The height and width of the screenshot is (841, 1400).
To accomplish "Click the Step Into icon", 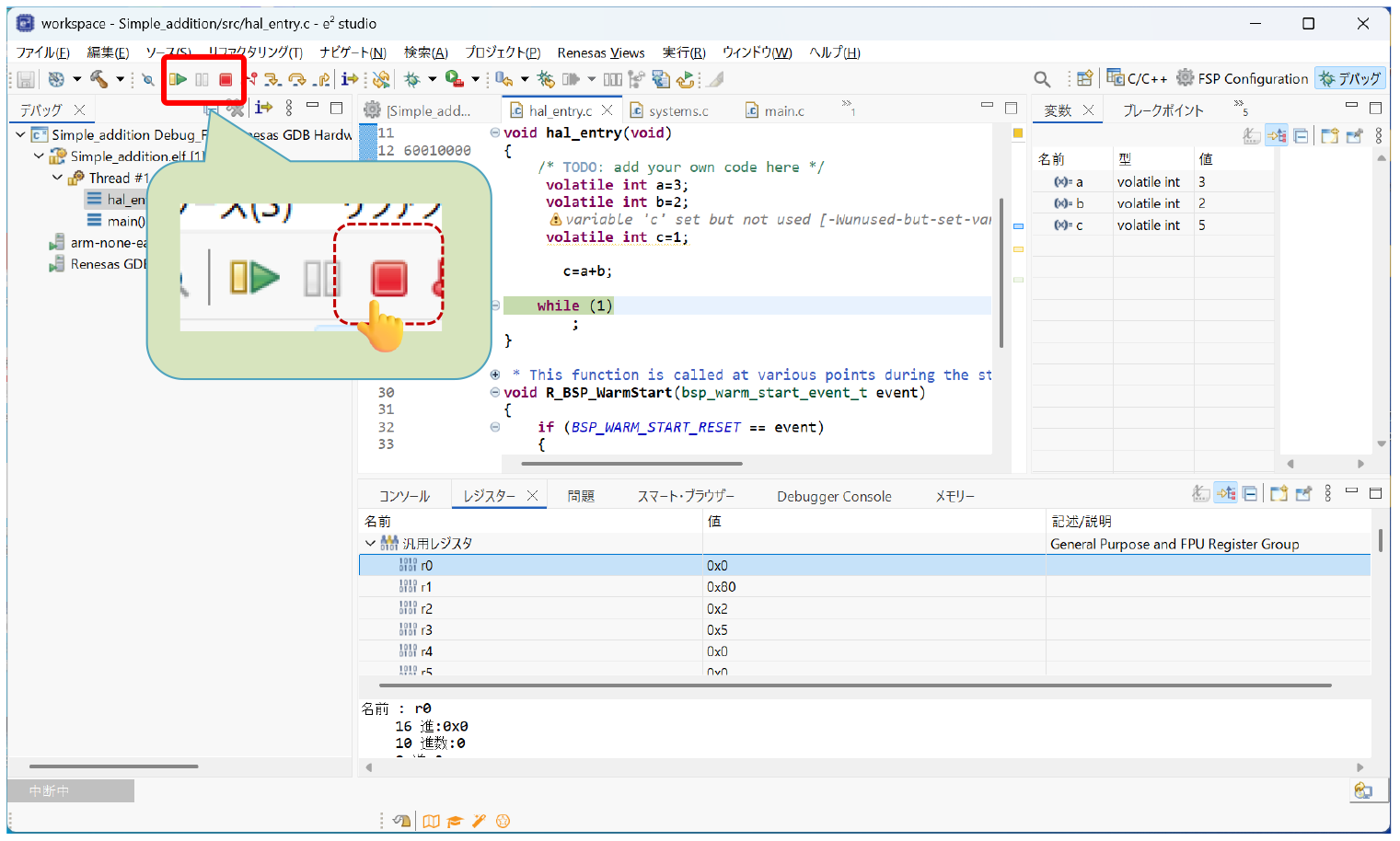I will click(x=272, y=80).
